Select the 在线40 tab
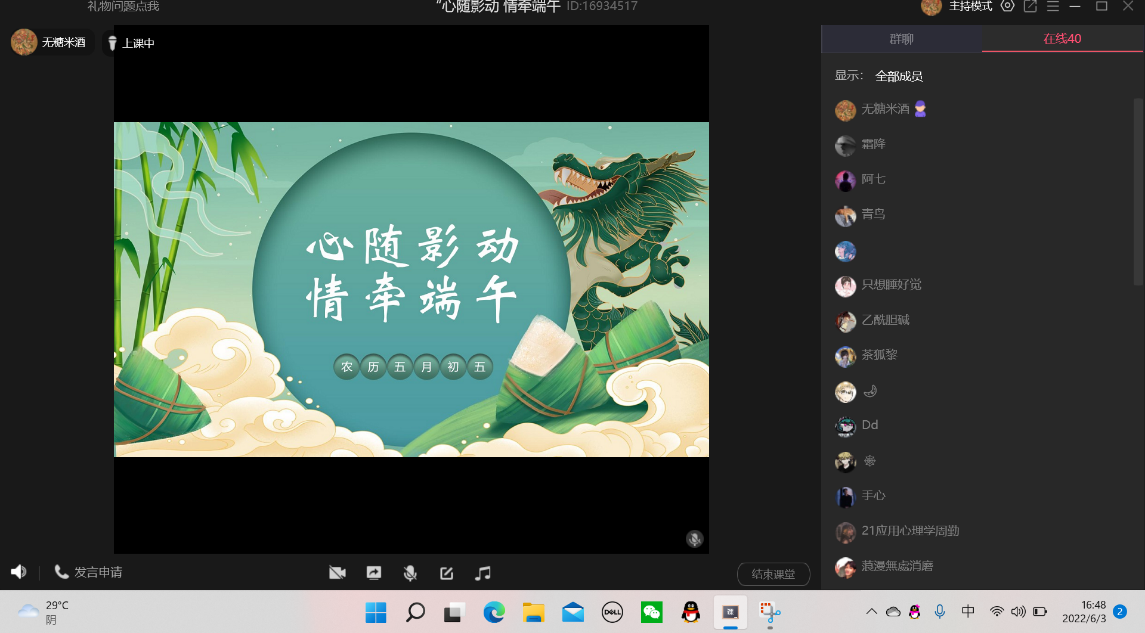Viewport: 1145px width, 633px height. [x=1062, y=39]
